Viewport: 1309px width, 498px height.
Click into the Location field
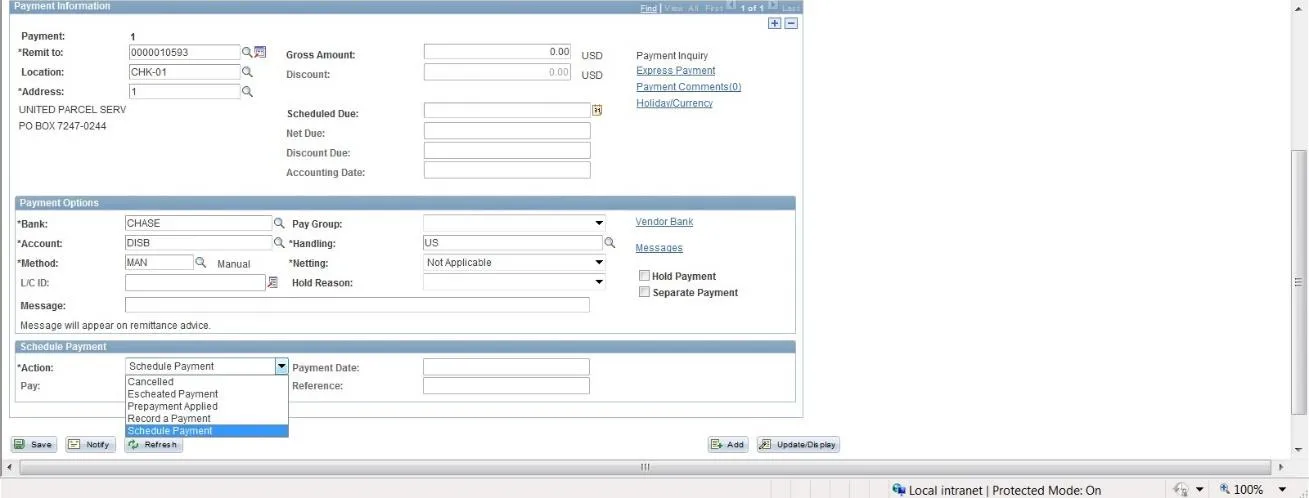point(184,72)
